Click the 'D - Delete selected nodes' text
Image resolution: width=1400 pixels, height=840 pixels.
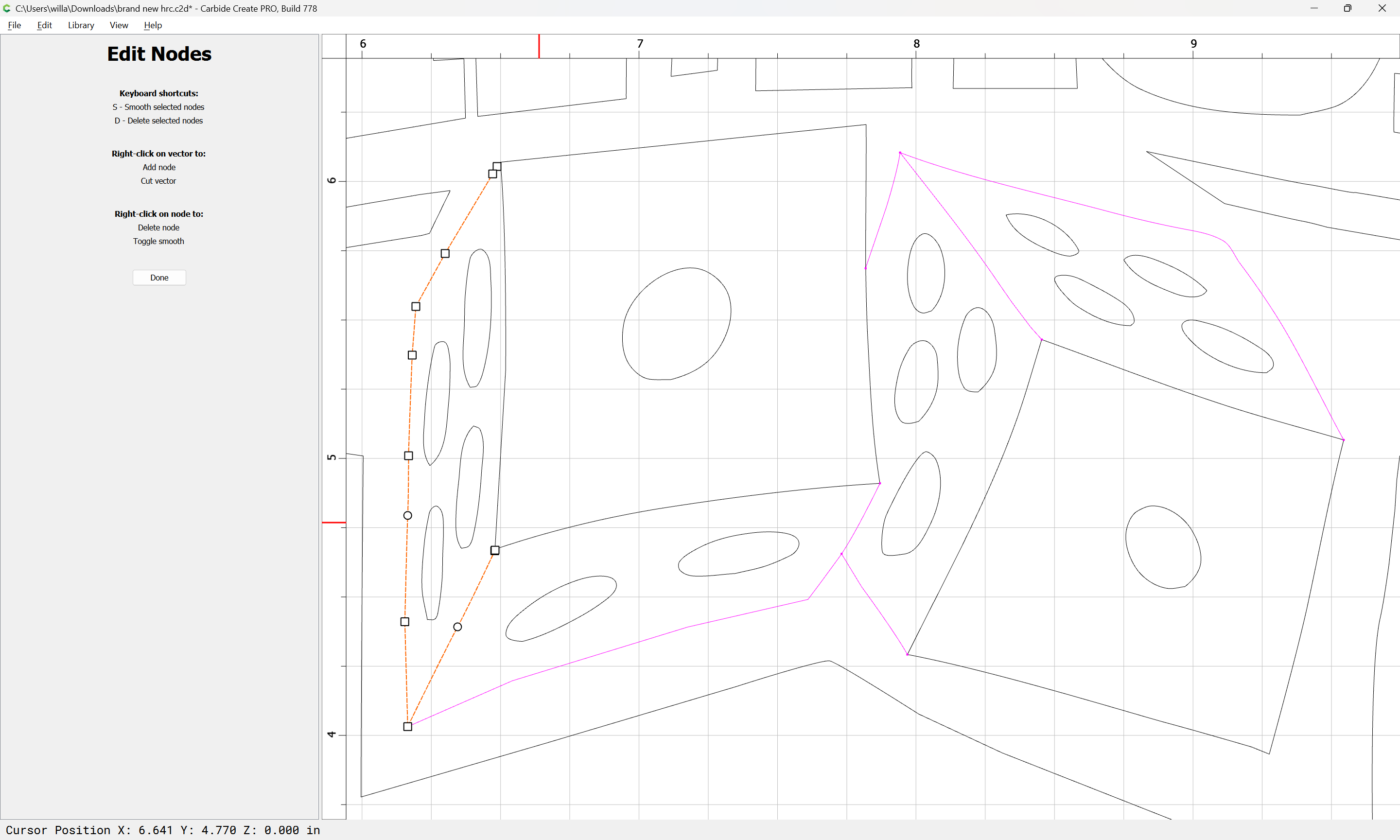(158, 121)
